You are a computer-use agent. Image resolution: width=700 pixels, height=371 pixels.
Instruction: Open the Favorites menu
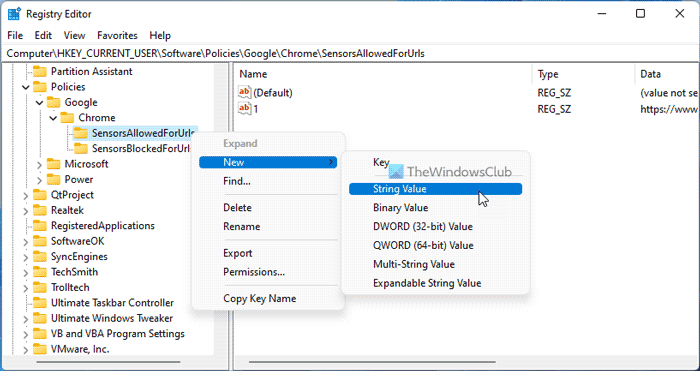(117, 35)
